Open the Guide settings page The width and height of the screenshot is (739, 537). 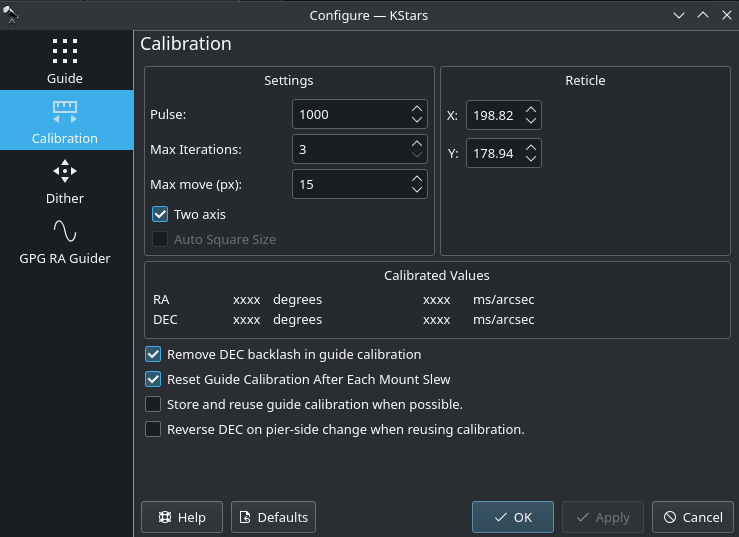tap(65, 61)
